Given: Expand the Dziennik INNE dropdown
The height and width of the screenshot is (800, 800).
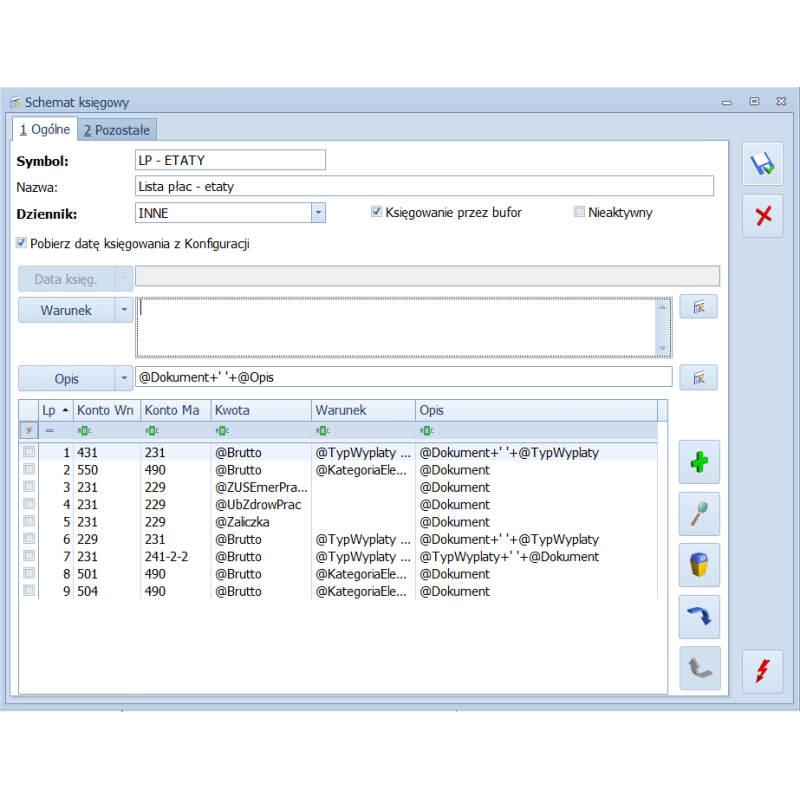Looking at the screenshot, I should click(317, 213).
